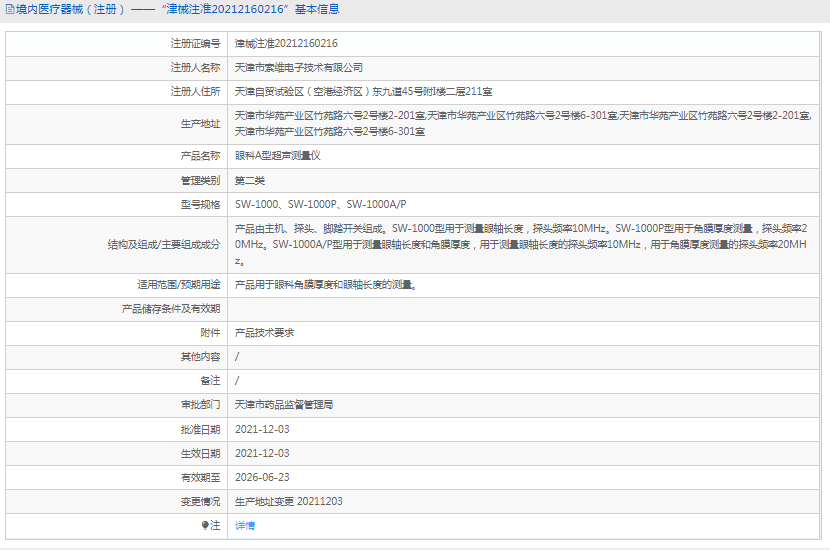This screenshot has height=550, width=830.
Task: Select value 天津市药品监督管理局
Action: (284, 405)
